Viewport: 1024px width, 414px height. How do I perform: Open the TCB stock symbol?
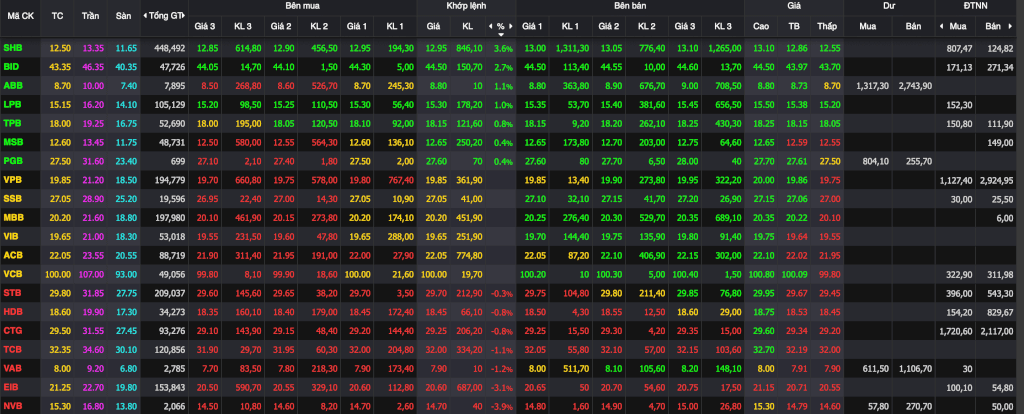point(12,349)
